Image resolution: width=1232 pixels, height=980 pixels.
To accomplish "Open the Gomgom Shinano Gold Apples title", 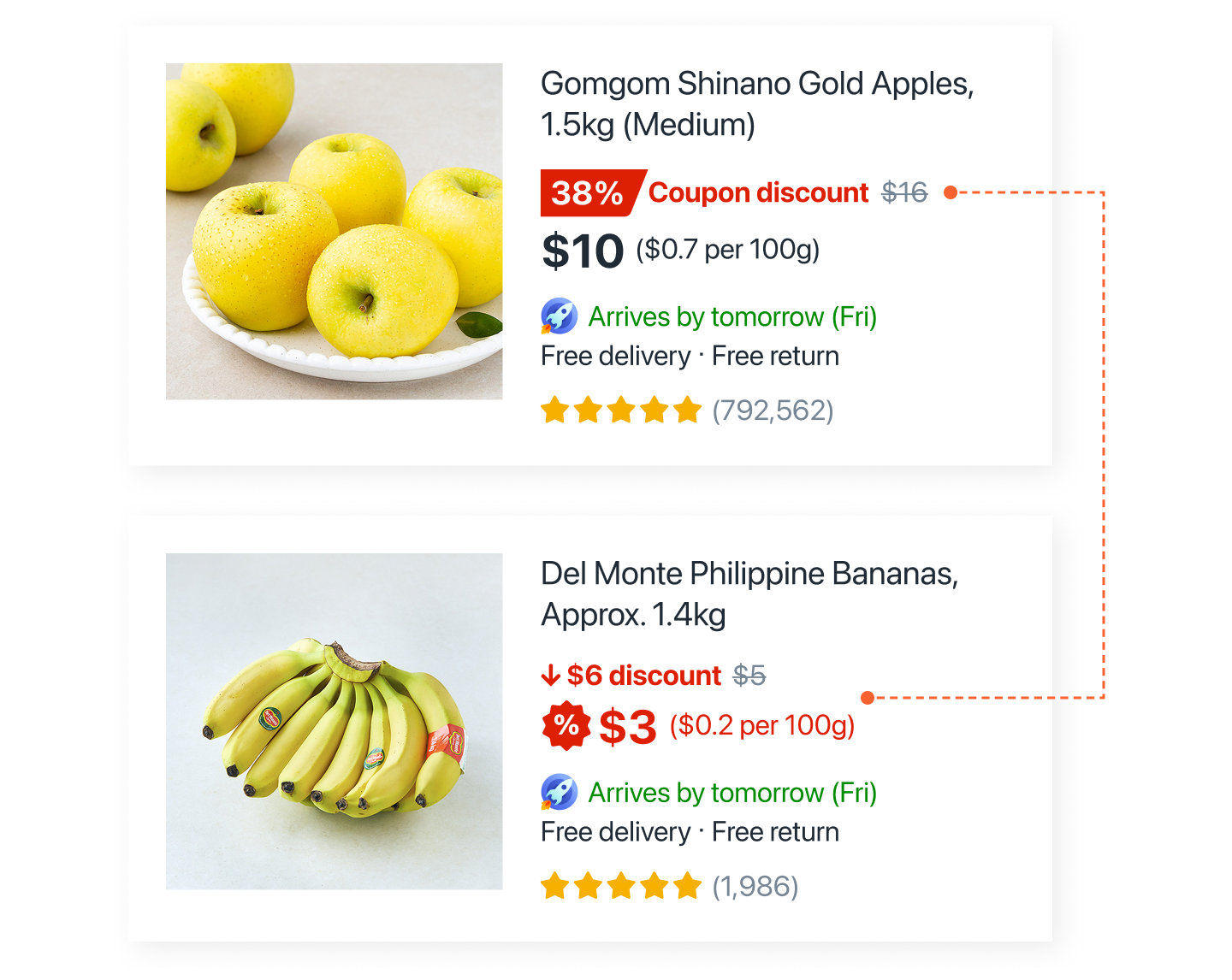I will pos(757,104).
